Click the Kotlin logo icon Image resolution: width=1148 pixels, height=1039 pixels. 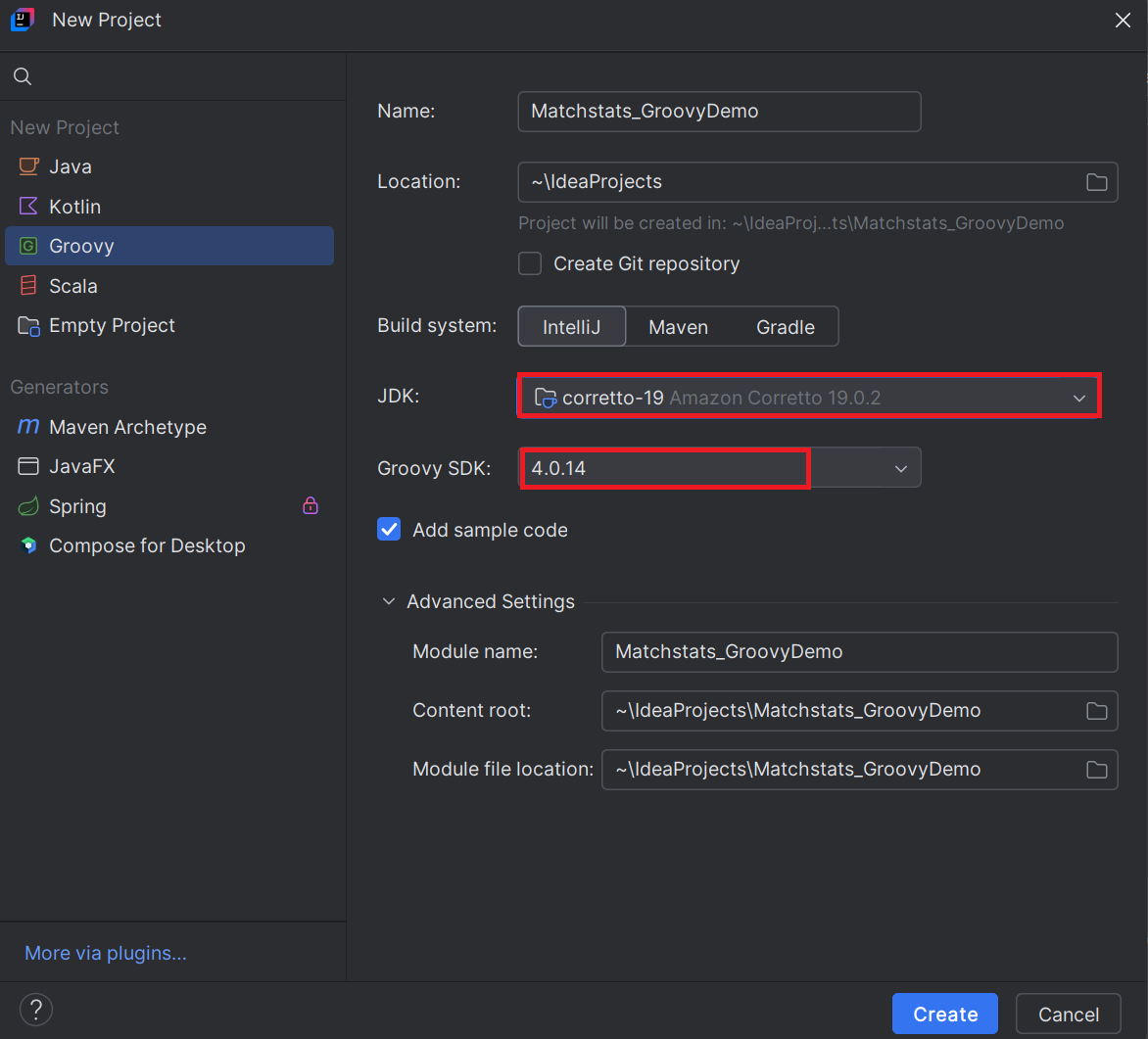(28, 207)
